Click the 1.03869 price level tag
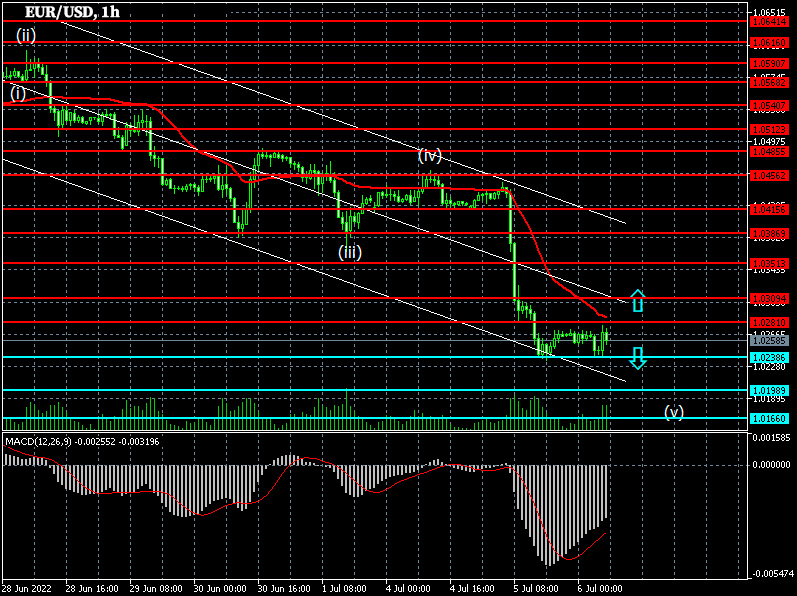797x596 pixels. click(x=770, y=234)
